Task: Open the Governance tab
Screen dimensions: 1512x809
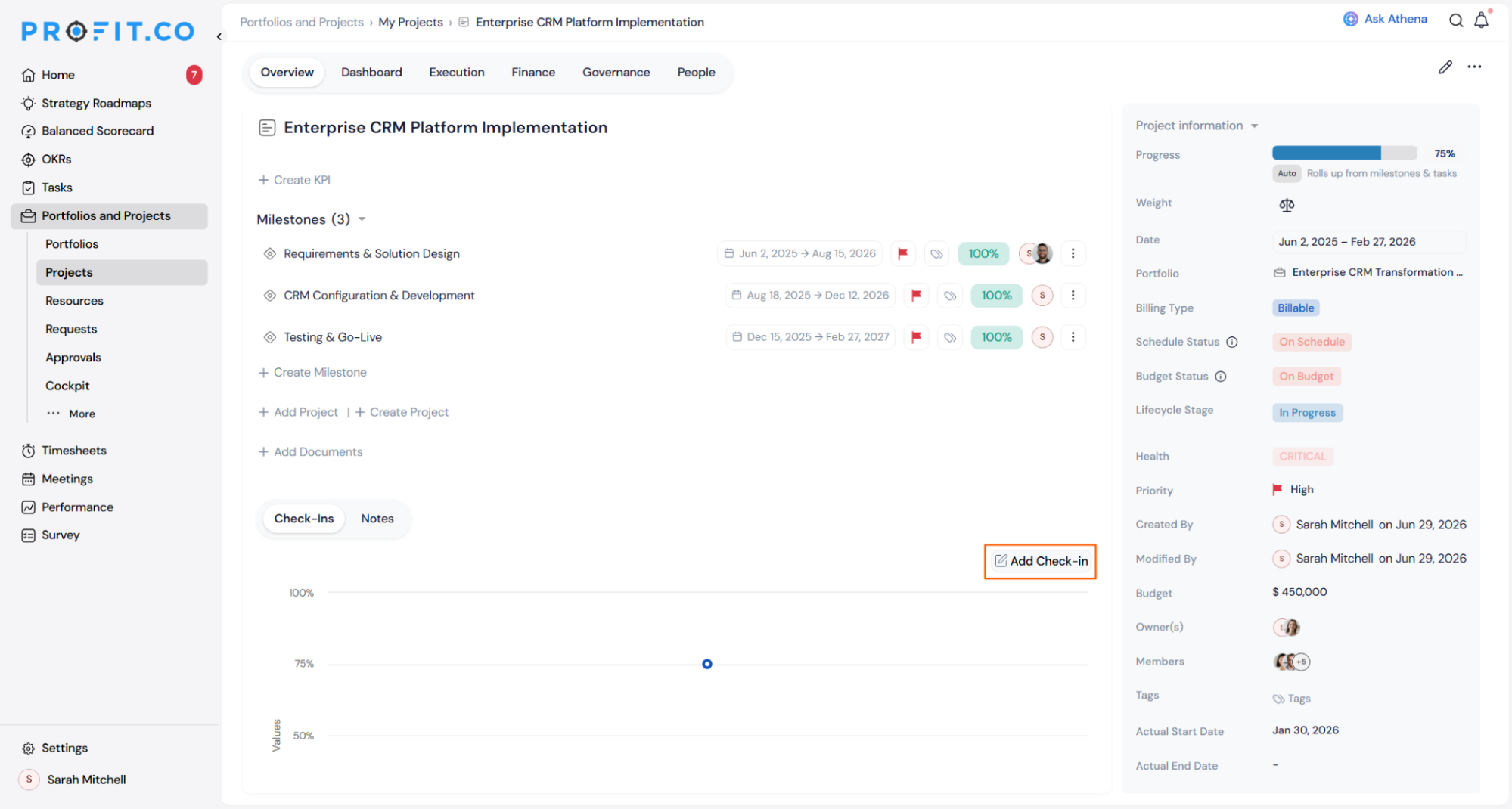Action: click(616, 73)
